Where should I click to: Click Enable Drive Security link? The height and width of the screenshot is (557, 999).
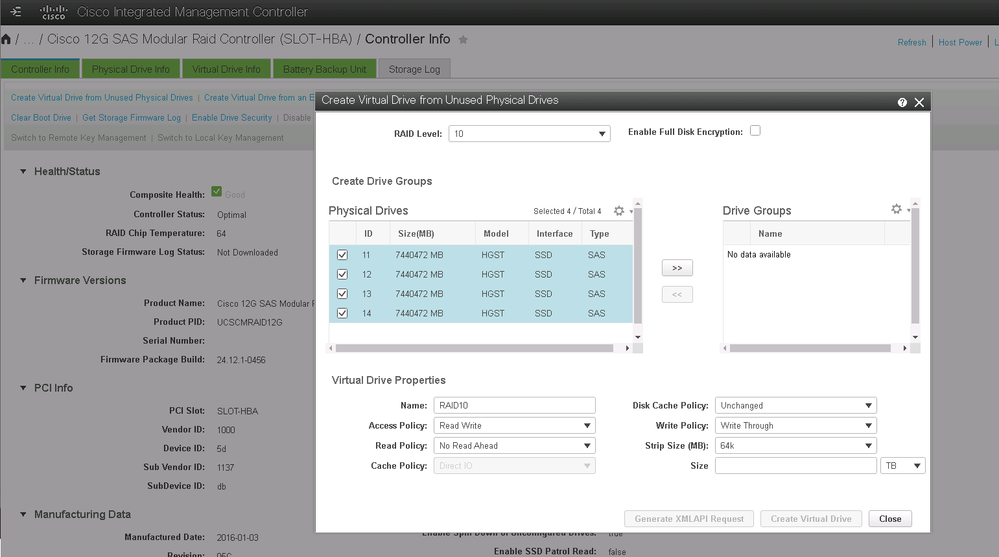coord(232,118)
